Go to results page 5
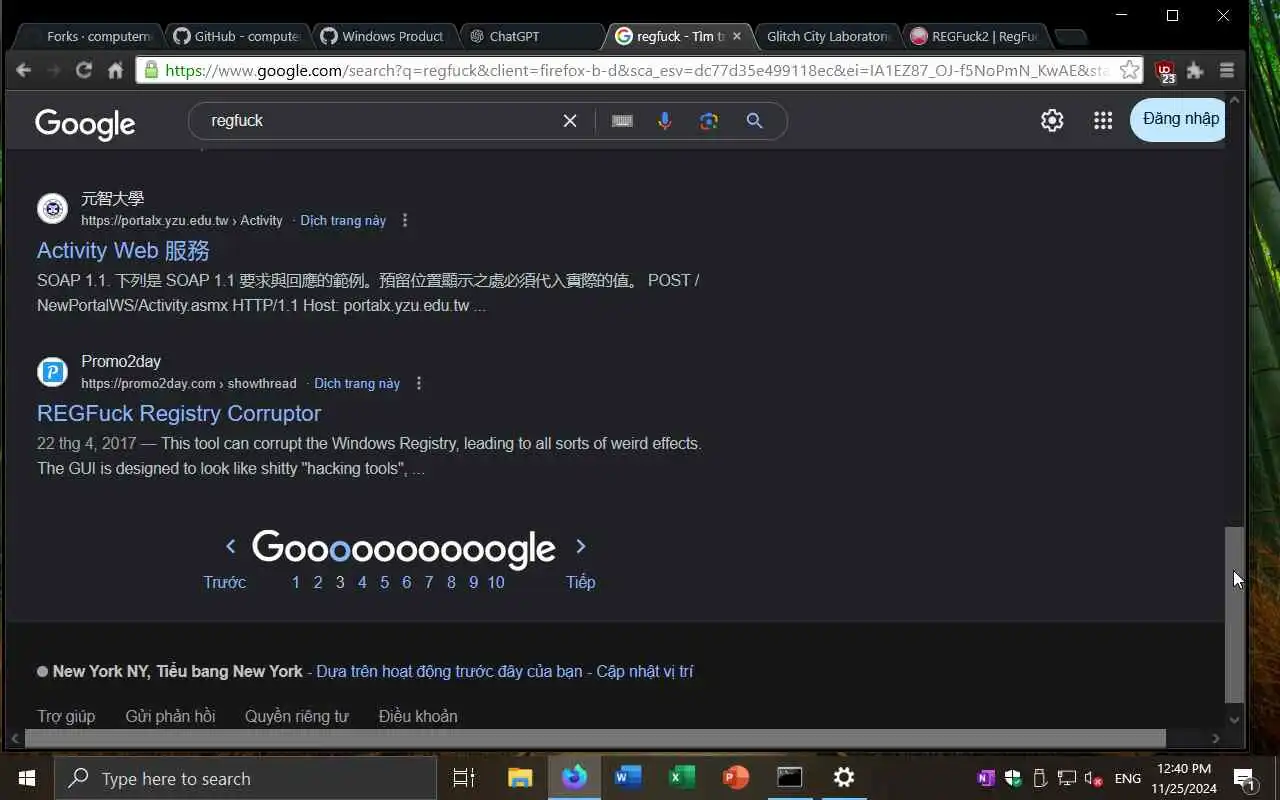Viewport: 1280px width, 800px height. point(384,582)
